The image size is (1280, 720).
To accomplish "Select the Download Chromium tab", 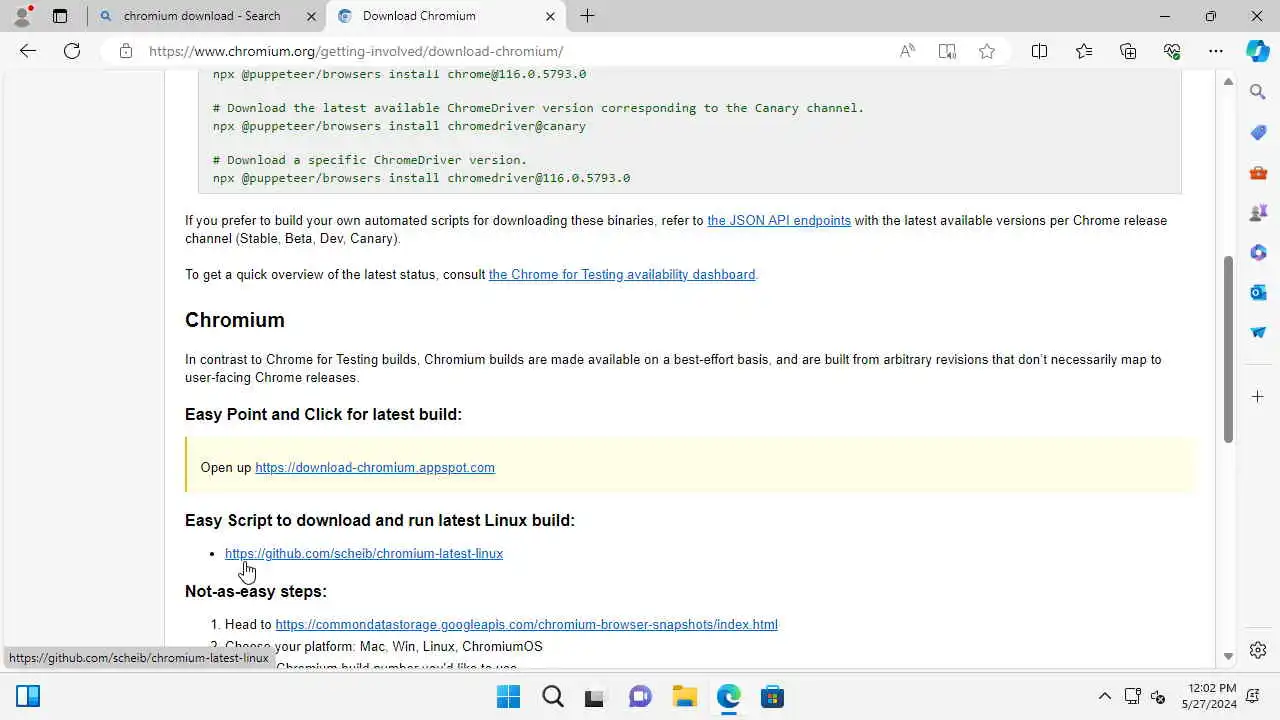I will click(447, 16).
